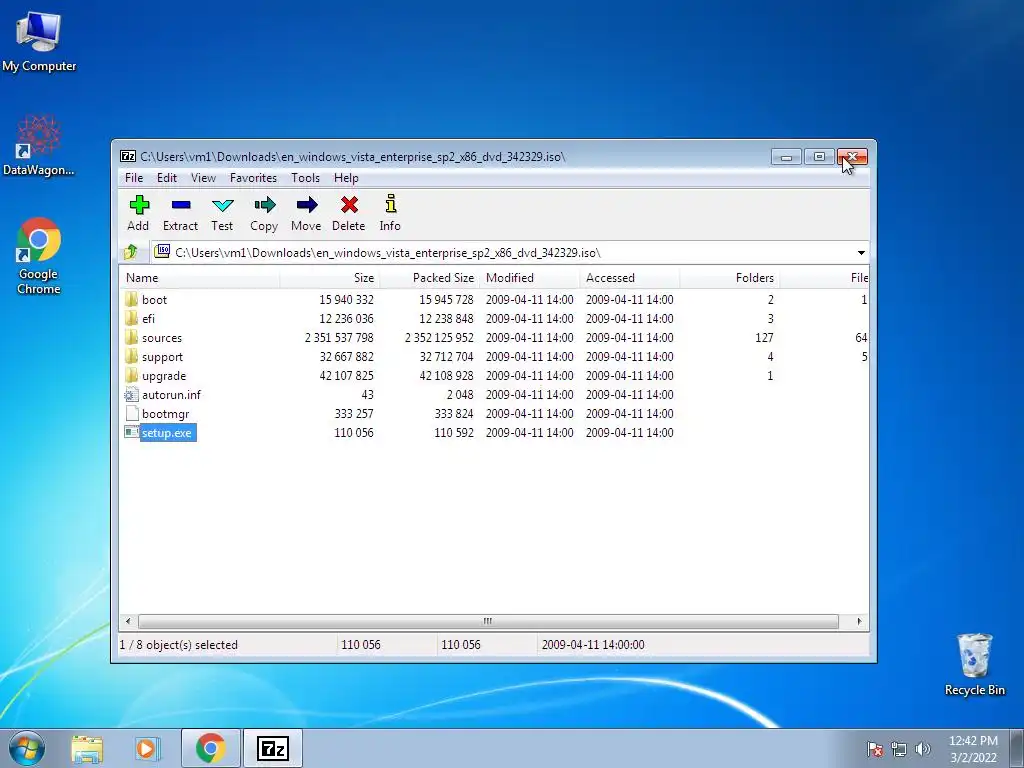Run the Test archive tool
Image resolution: width=1024 pixels, height=768 pixels.
[x=222, y=205]
